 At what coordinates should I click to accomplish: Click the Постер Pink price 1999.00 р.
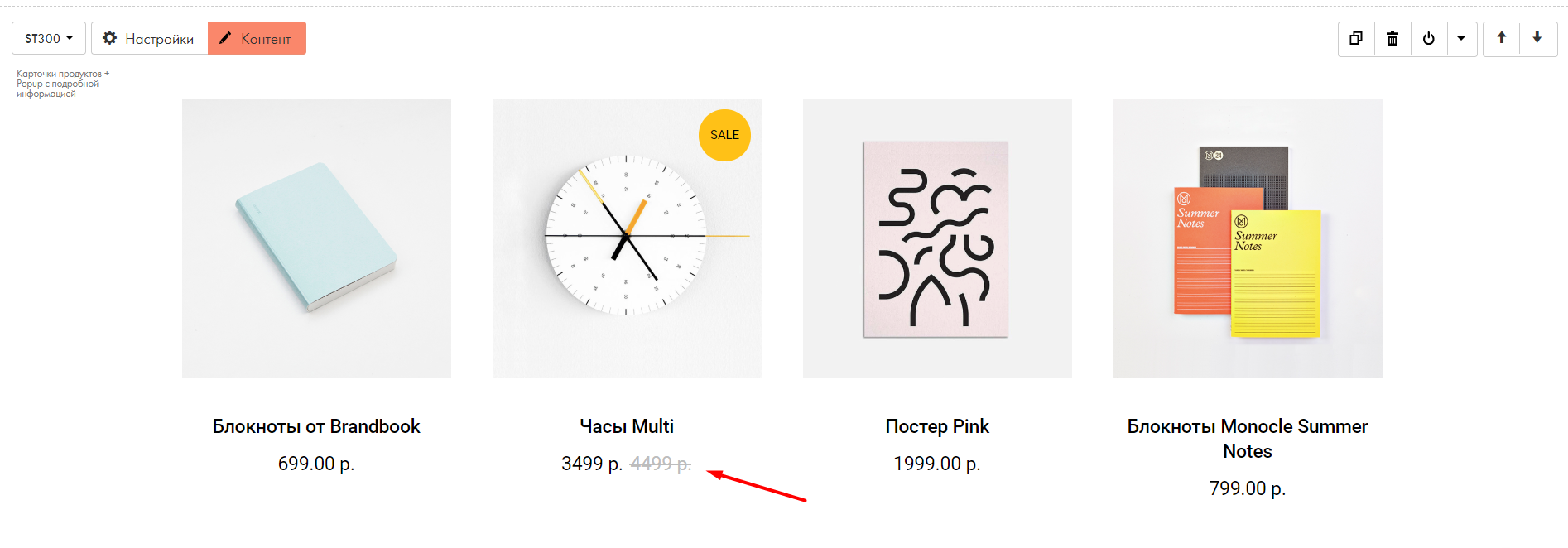[937, 464]
